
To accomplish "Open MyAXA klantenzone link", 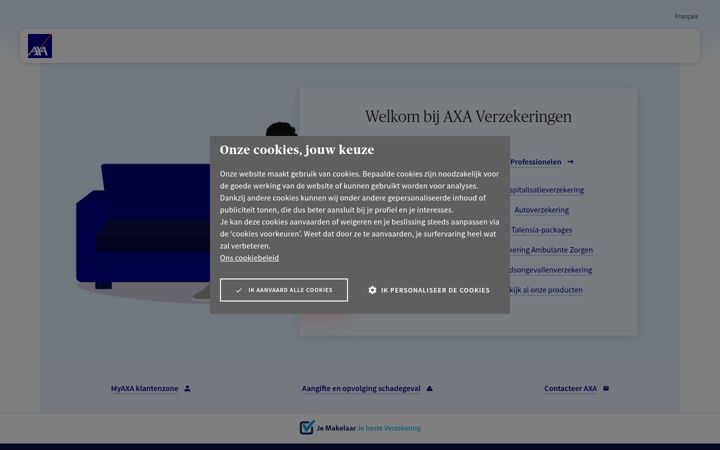I will click(144, 388).
